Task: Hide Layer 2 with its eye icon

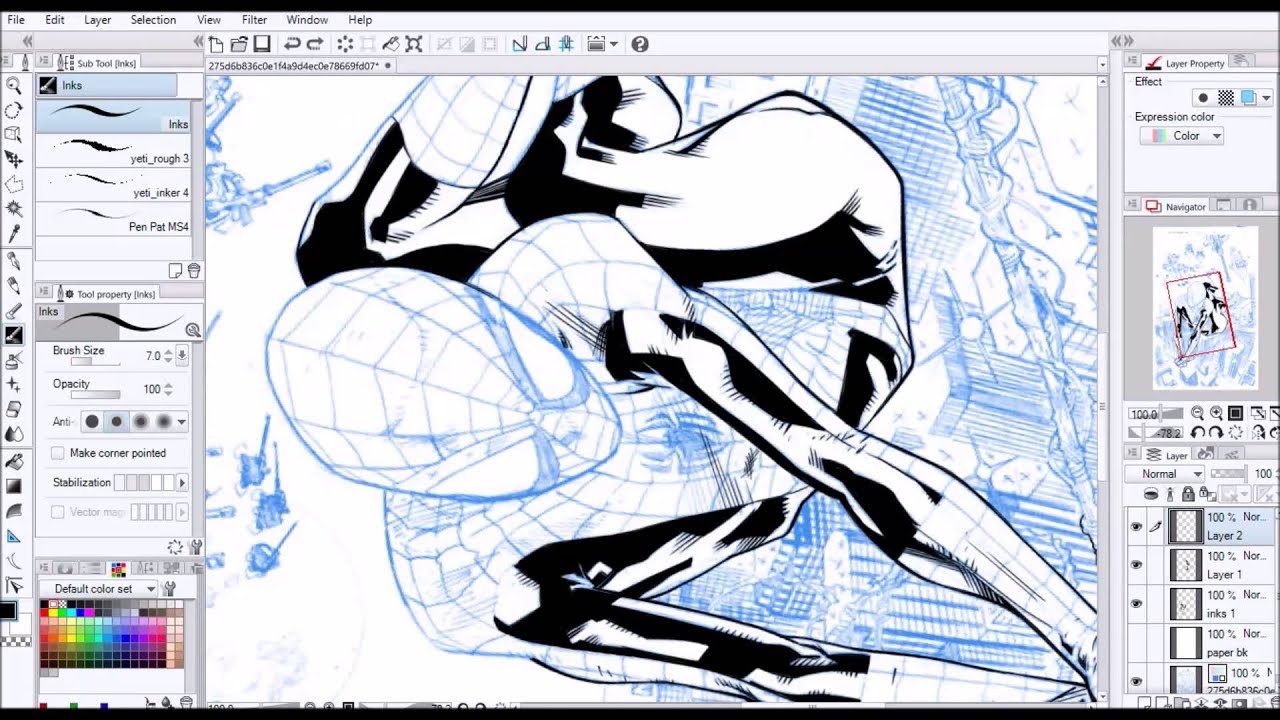Action: click(1136, 527)
